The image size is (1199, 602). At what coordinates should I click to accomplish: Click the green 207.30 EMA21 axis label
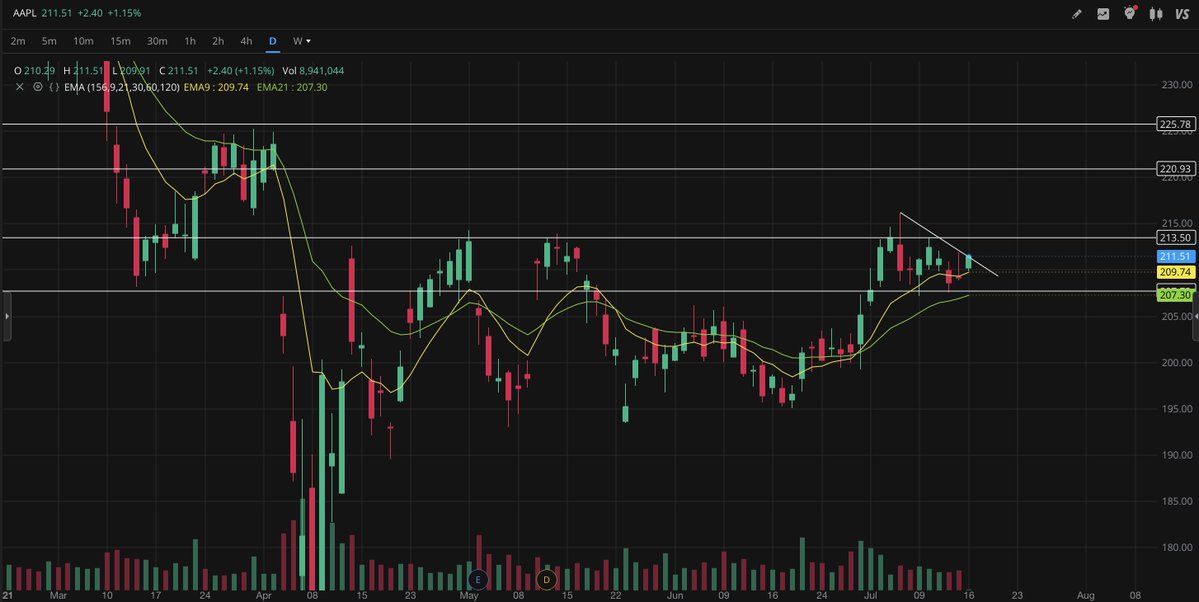[1175, 294]
